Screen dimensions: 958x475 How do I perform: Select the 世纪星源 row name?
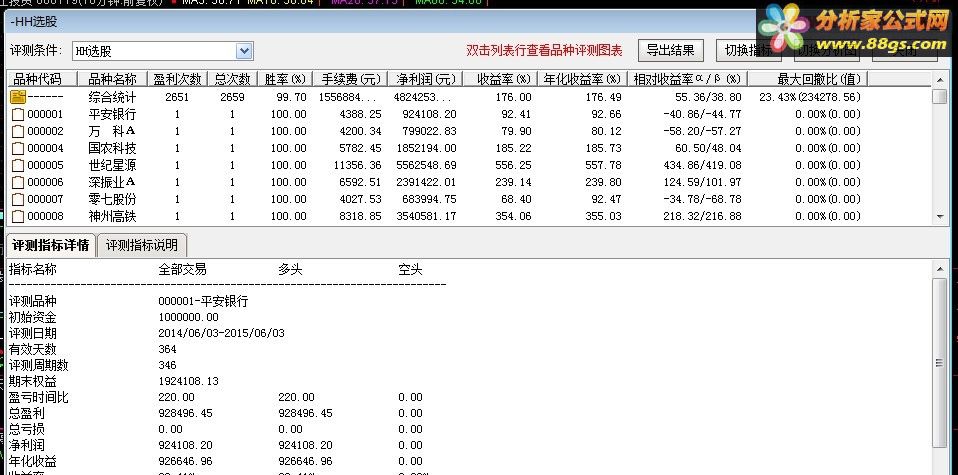[x=112, y=166]
